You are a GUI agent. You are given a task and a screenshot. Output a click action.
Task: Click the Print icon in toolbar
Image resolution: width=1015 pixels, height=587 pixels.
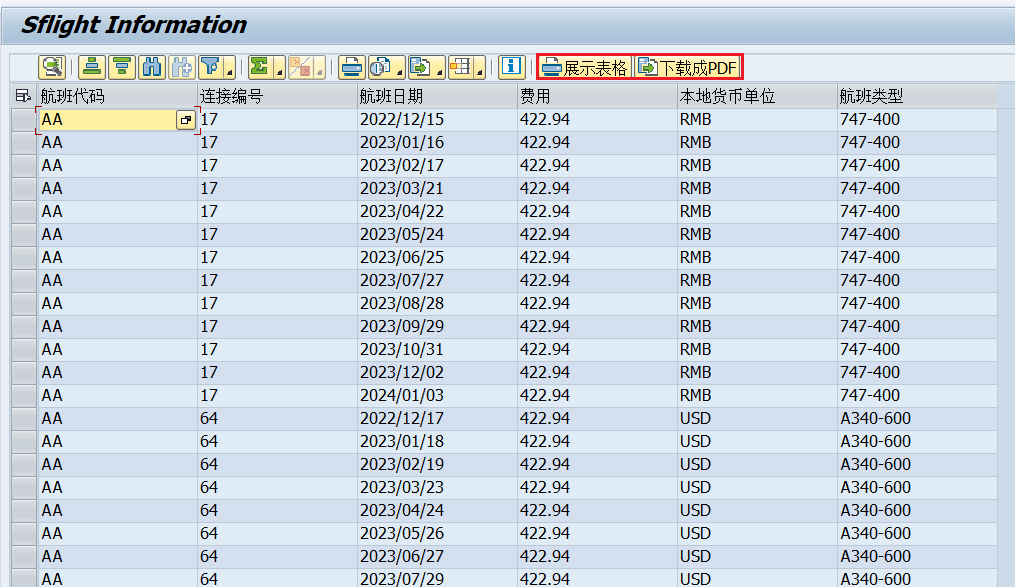point(350,67)
